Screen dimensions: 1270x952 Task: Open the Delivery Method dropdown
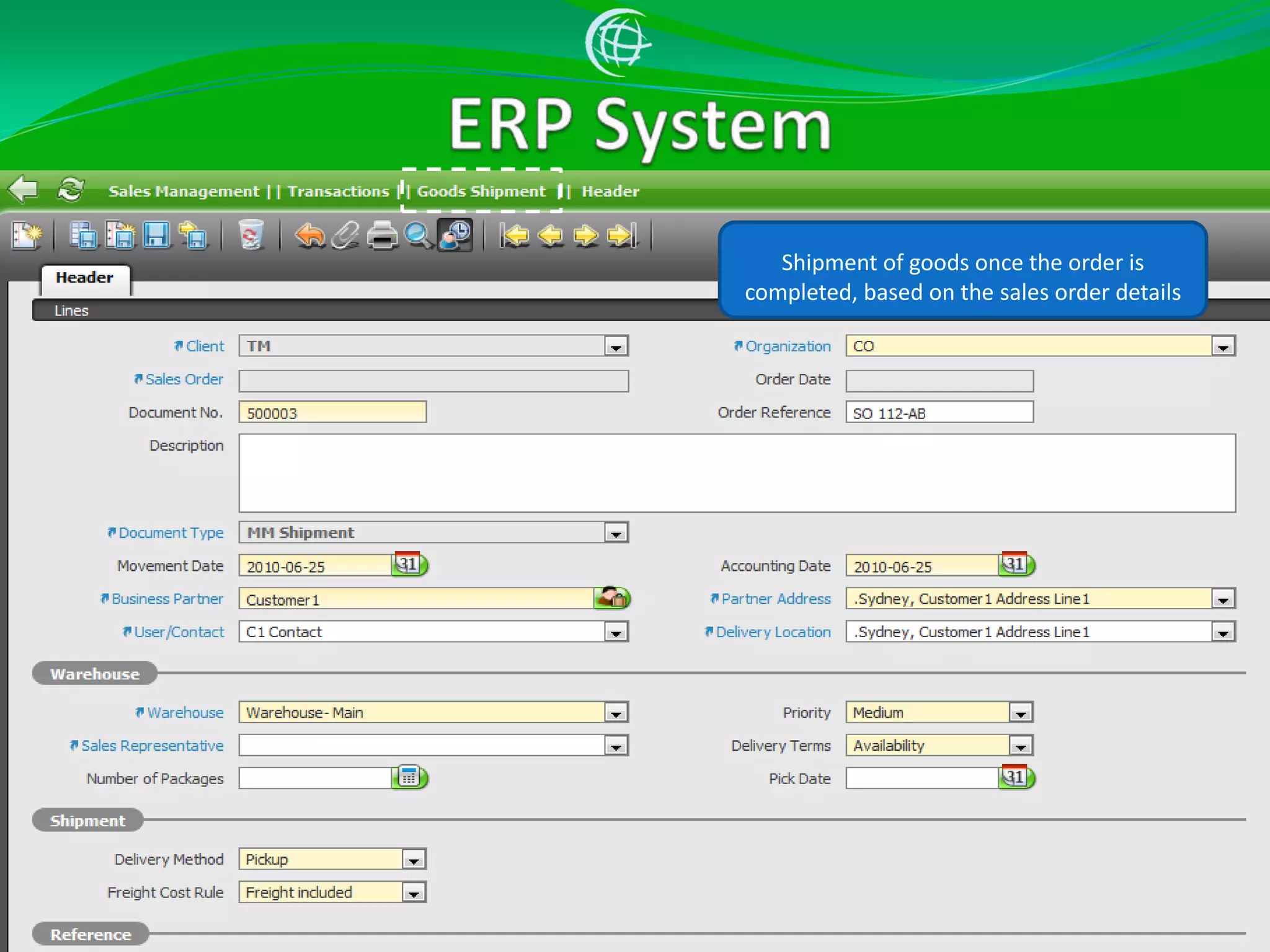click(x=414, y=860)
